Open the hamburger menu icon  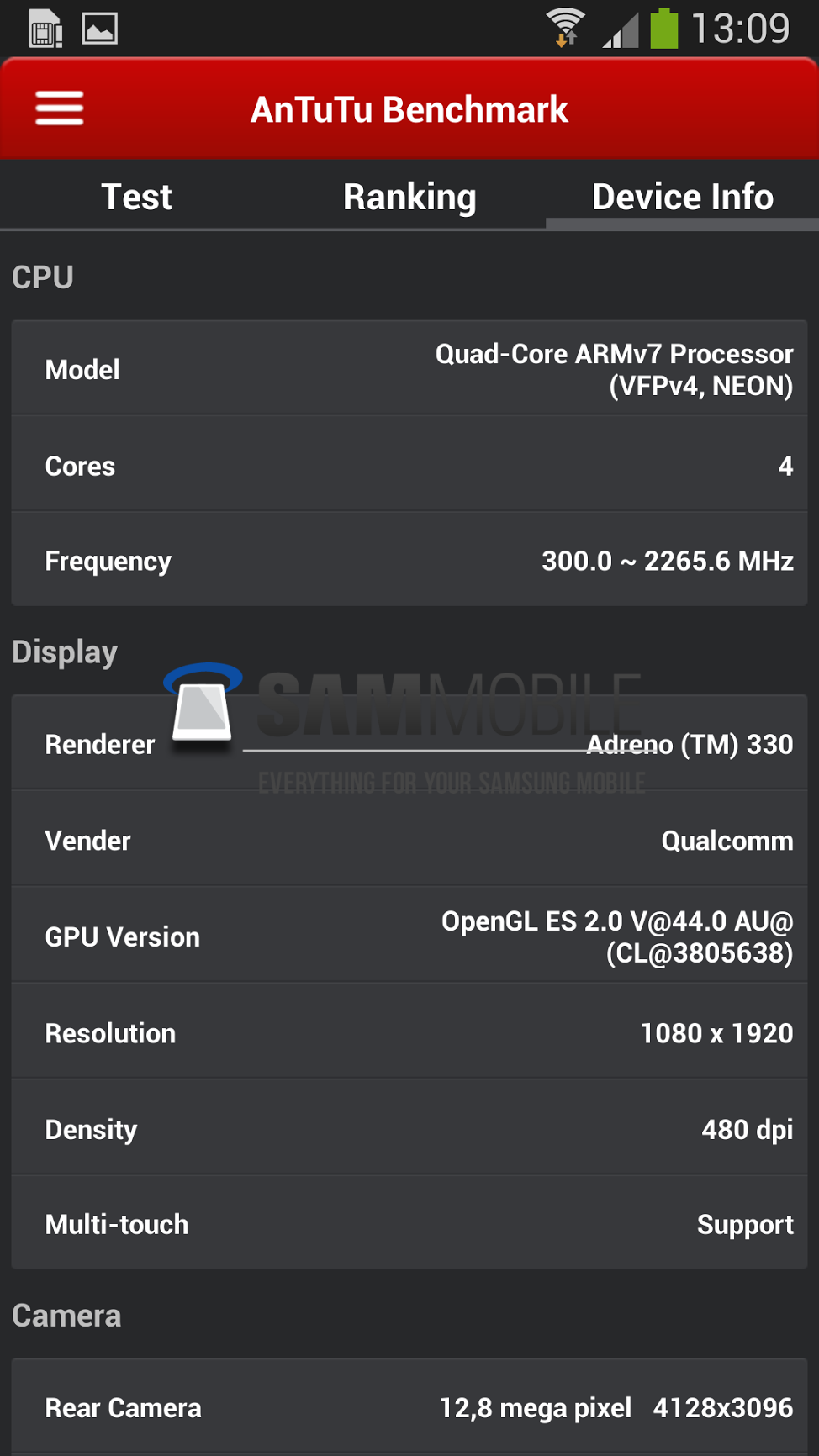click(59, 108)
